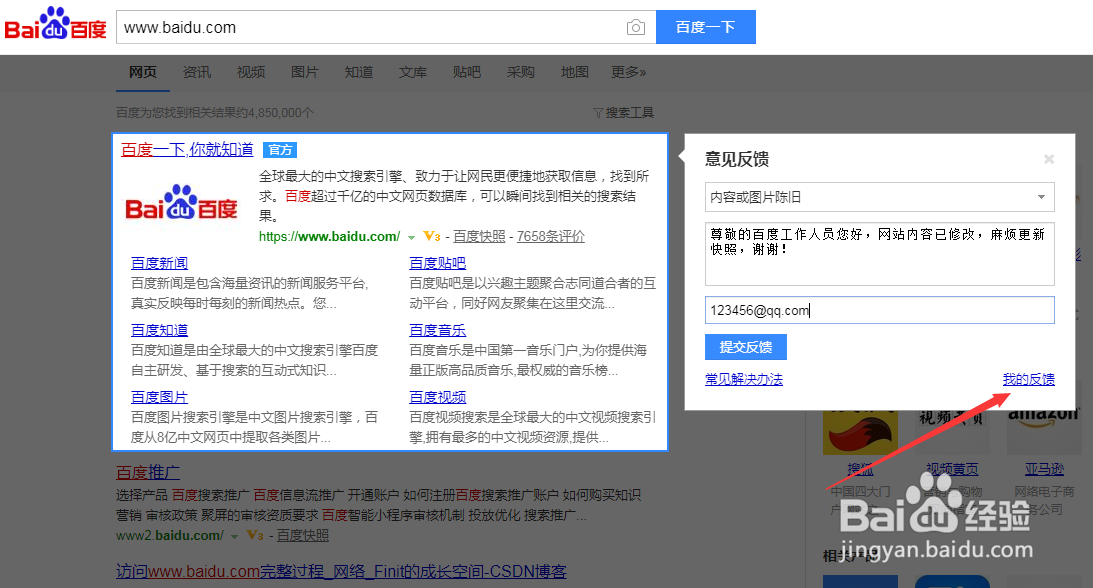
Task: Close the 意见反馈 feedback dialog
Action: pos(1048,160)
